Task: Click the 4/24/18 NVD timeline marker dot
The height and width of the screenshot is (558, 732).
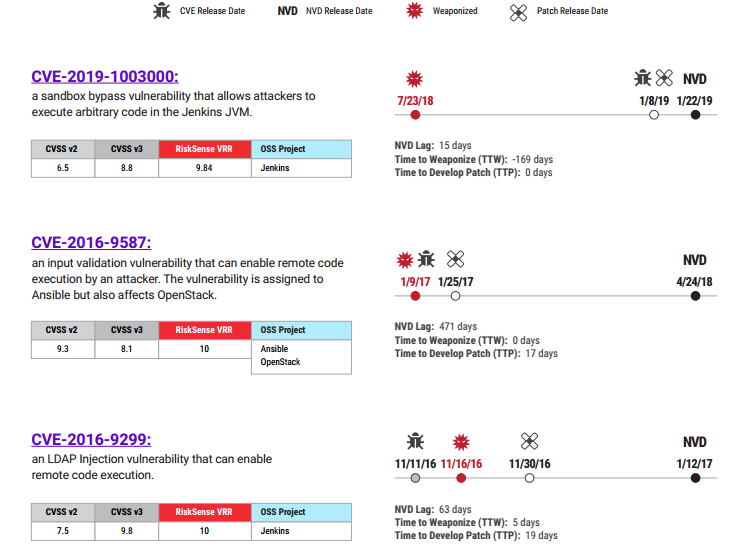Action: pos(695,296)
